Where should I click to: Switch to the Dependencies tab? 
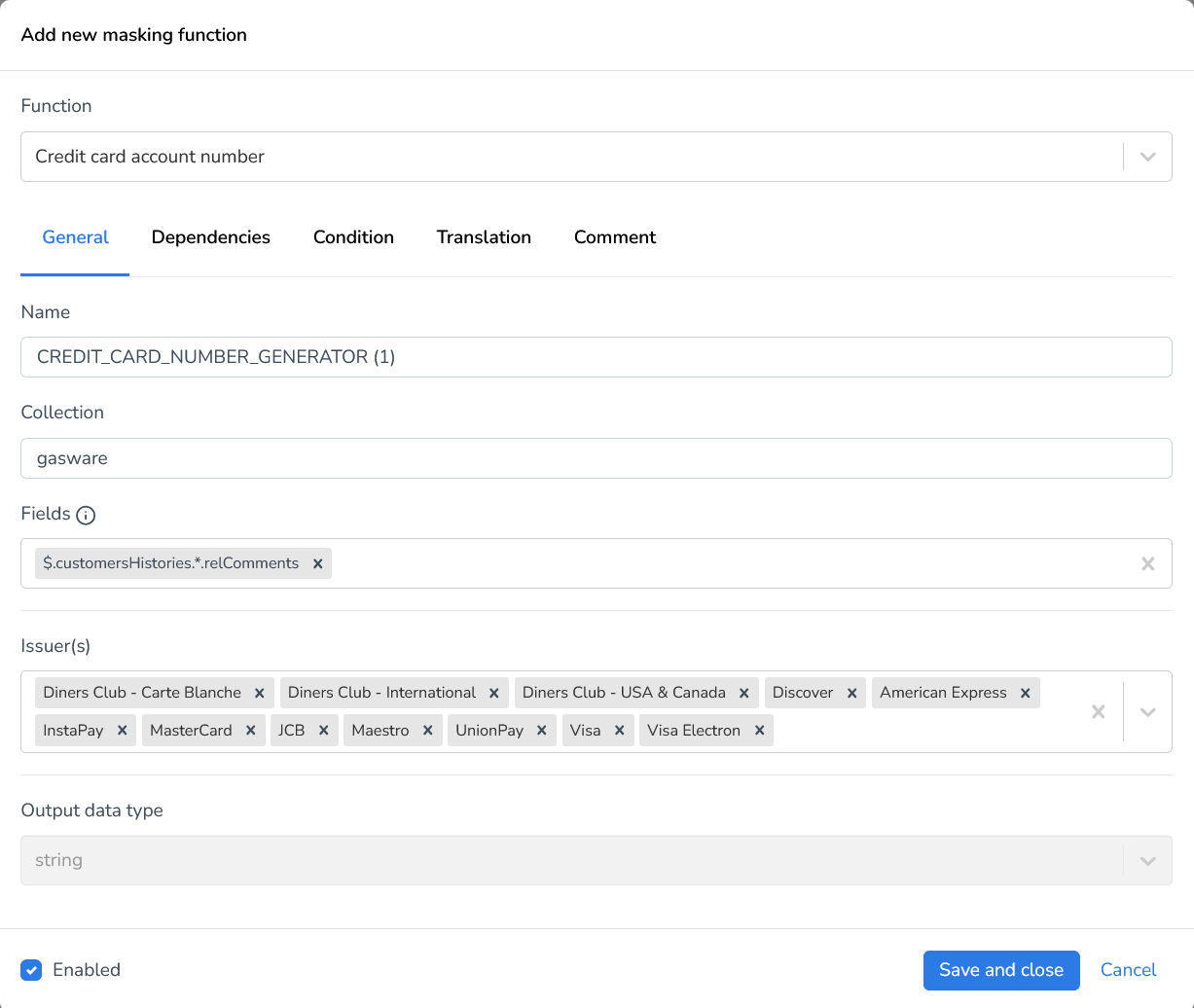pos(210,237)
